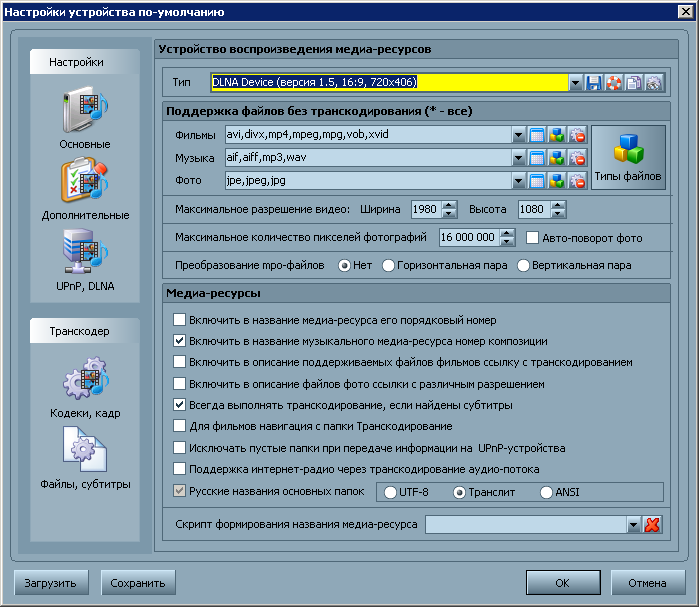Select the Горизонтальная пара radio button
699x607 pixels.
click(388, 266)
